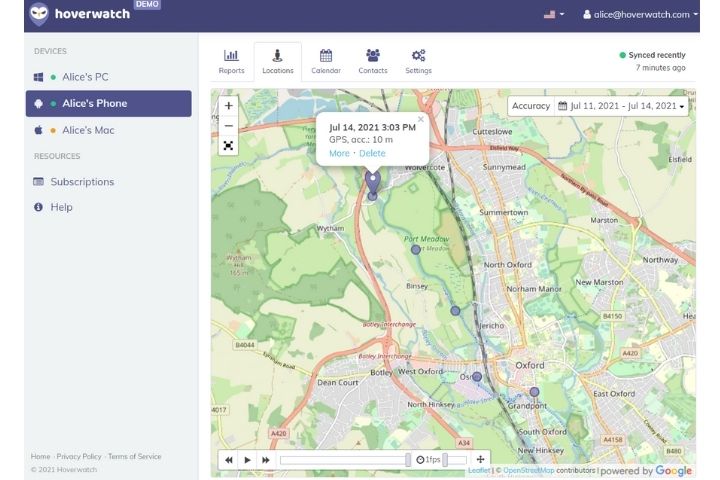720x480 pixels.
Task: Click the location dot near Port Meadow
Action: (x=416, y=249)
